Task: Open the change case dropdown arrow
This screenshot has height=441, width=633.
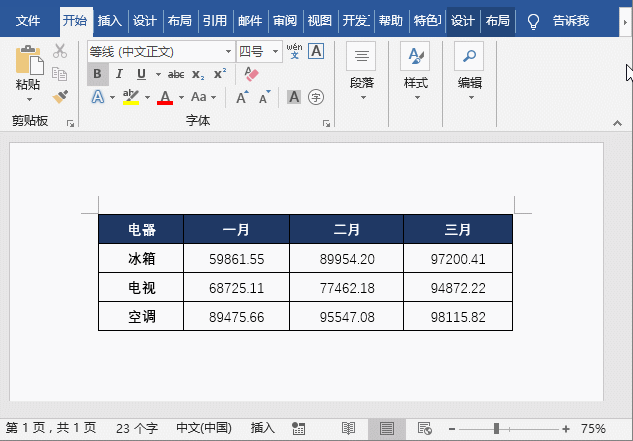Action: click(214, 97)
